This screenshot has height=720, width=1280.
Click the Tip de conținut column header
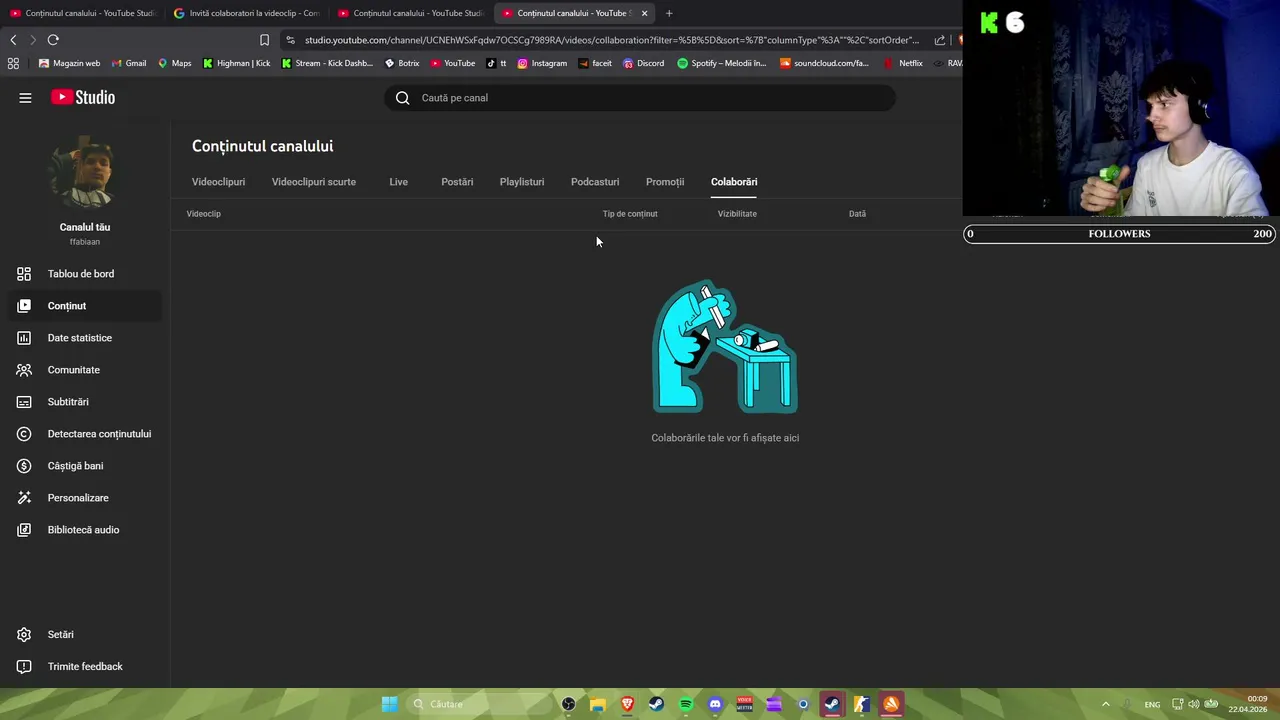630,214
